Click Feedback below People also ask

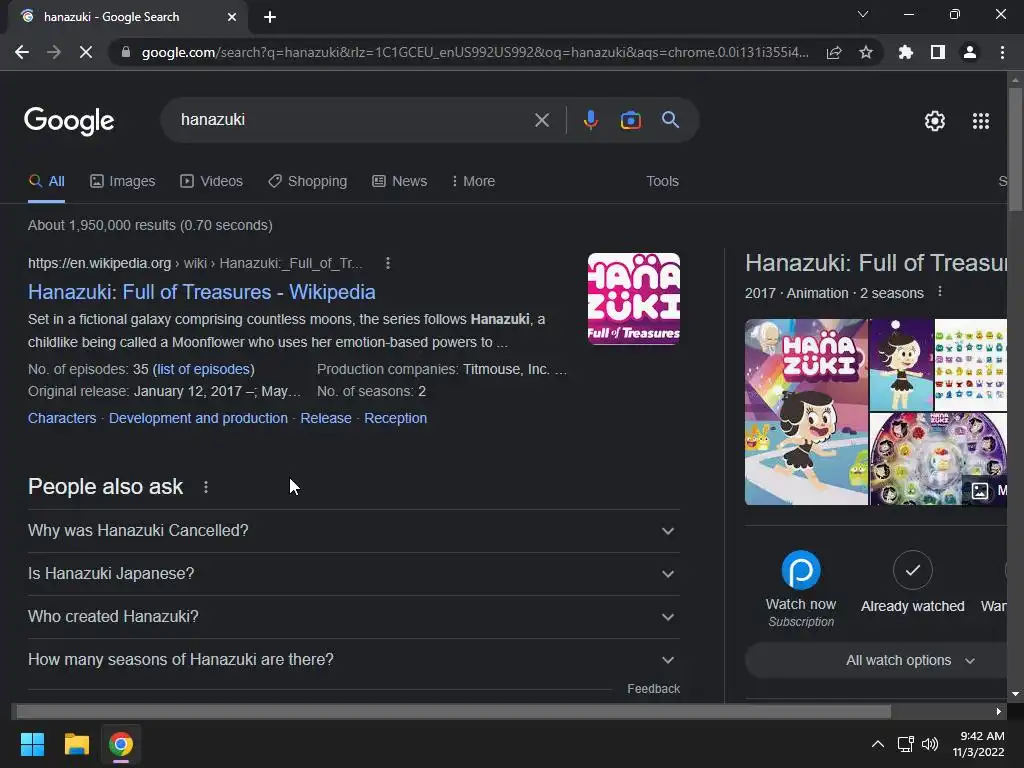point(653,689)
